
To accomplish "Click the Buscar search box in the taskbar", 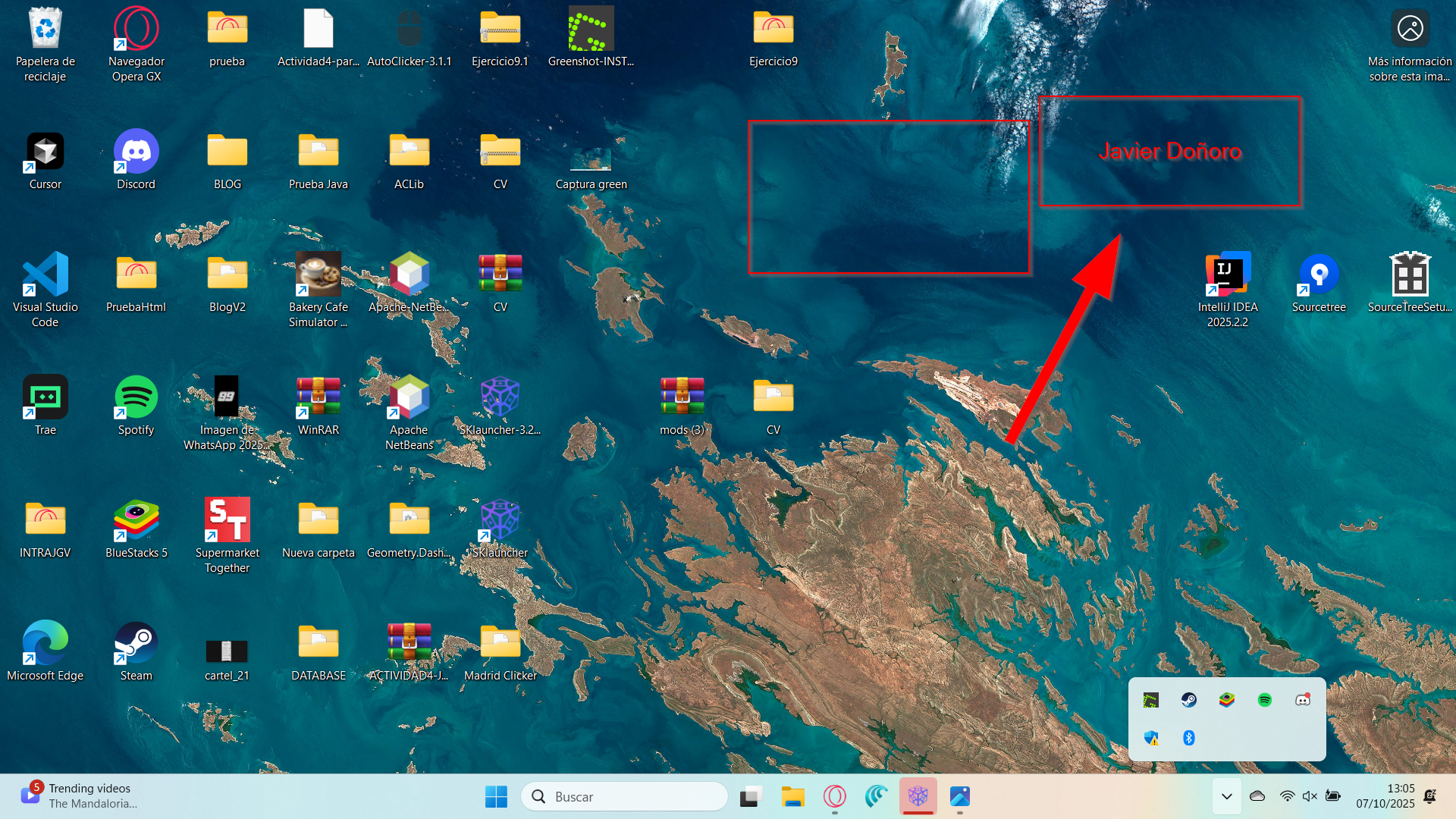I will click(x=624, y=796).
